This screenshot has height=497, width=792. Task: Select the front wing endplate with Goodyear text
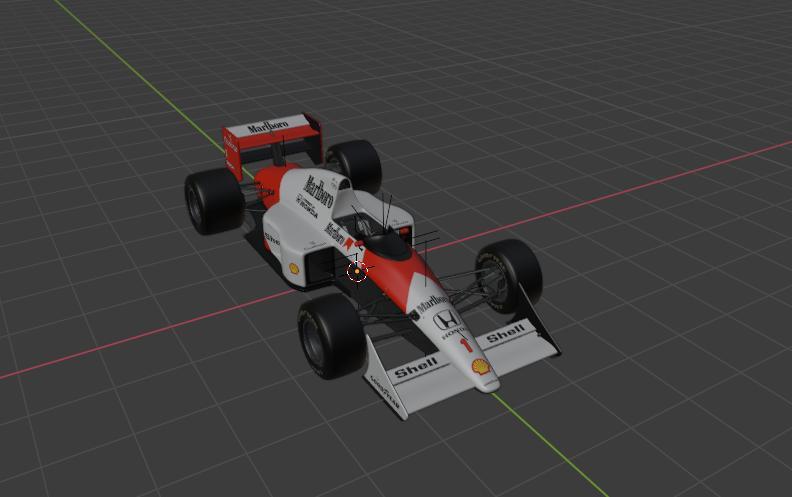385,381
